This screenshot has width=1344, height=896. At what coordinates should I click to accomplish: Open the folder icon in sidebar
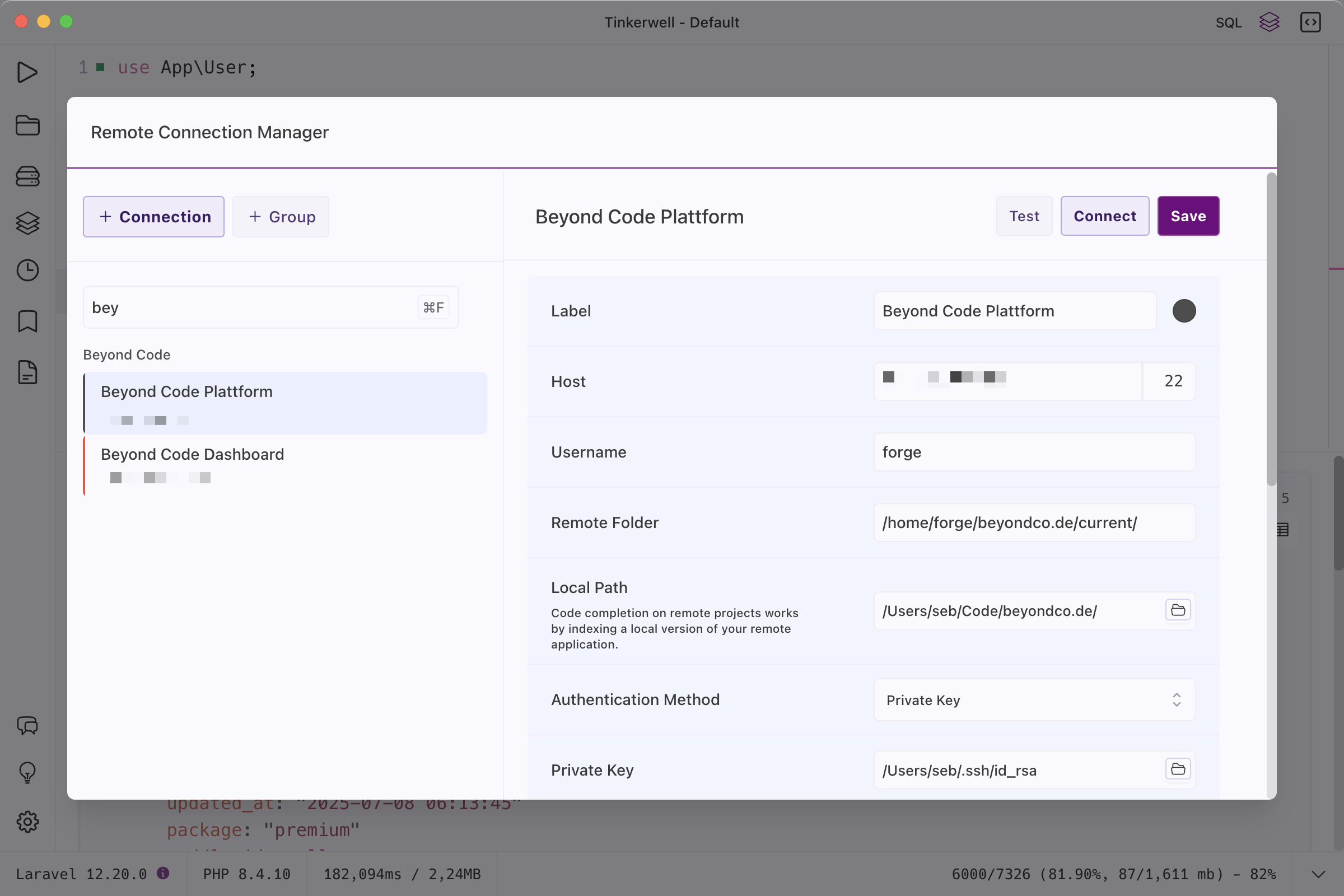point(27,125)
